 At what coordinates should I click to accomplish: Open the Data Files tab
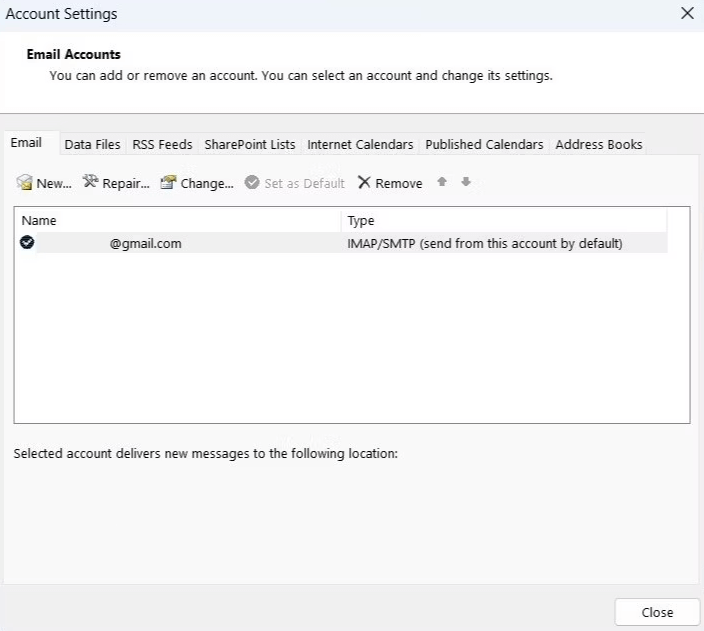click(92, 144)
